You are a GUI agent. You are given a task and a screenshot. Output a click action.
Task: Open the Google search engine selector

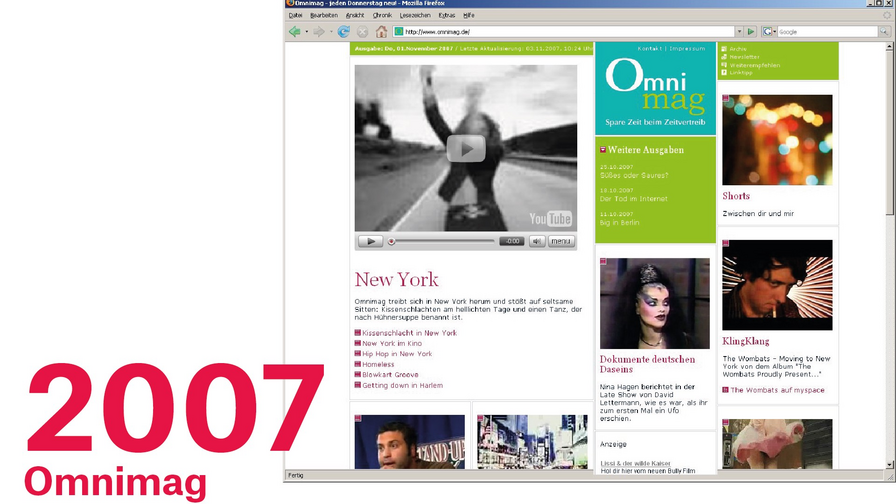tap(769, 32)
